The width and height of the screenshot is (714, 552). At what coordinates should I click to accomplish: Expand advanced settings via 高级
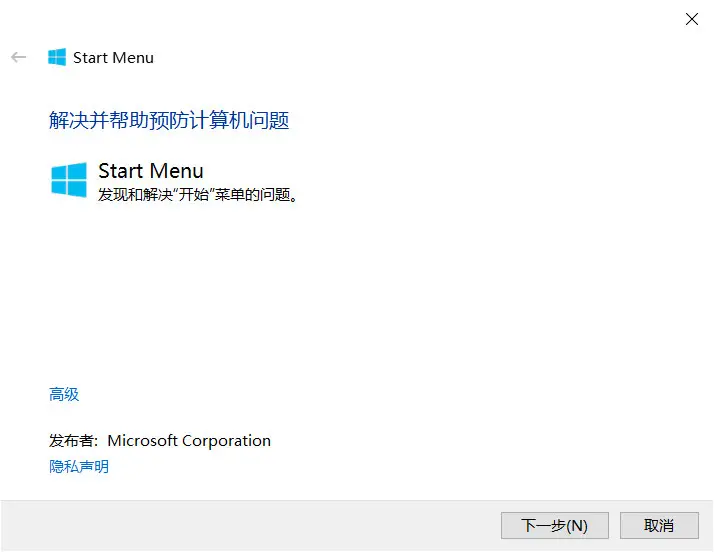(64, 394)
